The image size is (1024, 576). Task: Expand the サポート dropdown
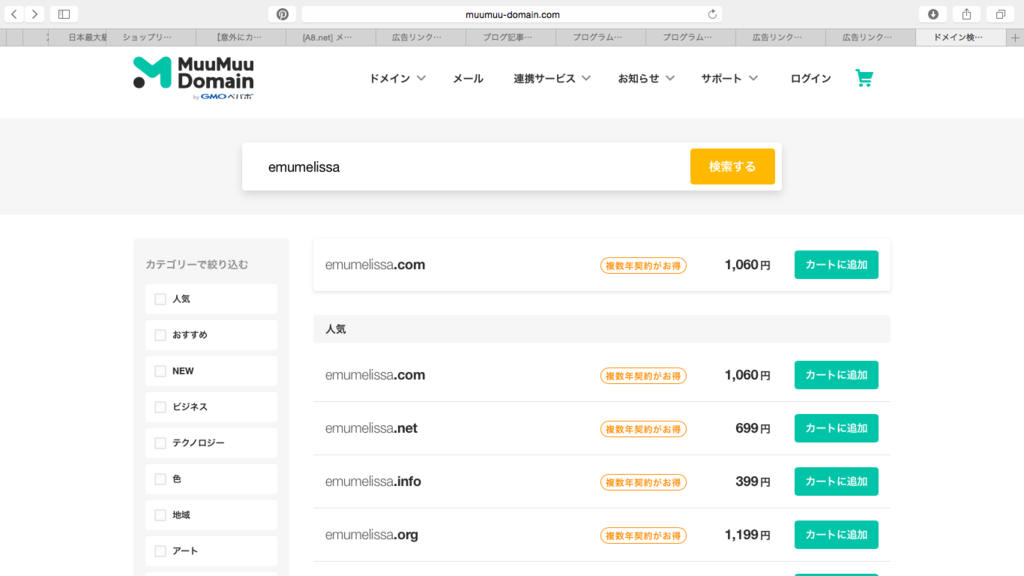pos(729,78)
